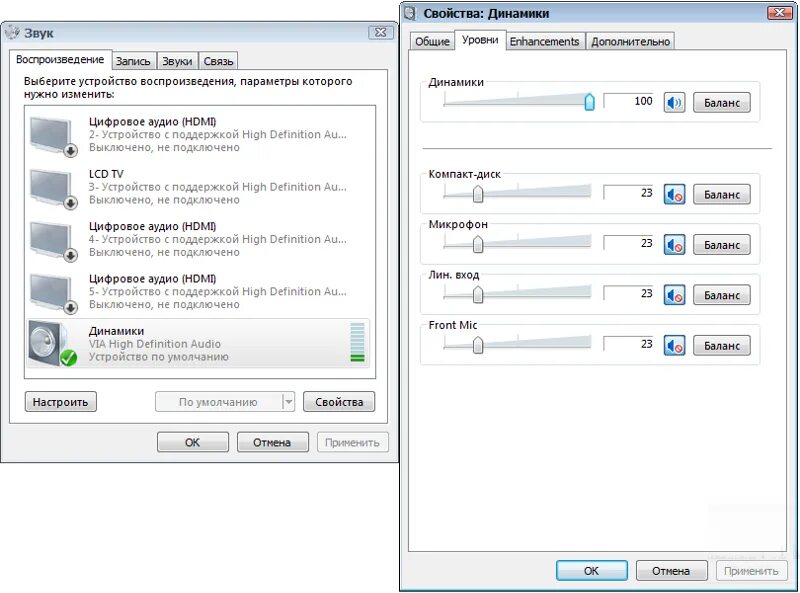Unmute the Лин. вход channel
800x593 pixels.
[x=674, y=295]
